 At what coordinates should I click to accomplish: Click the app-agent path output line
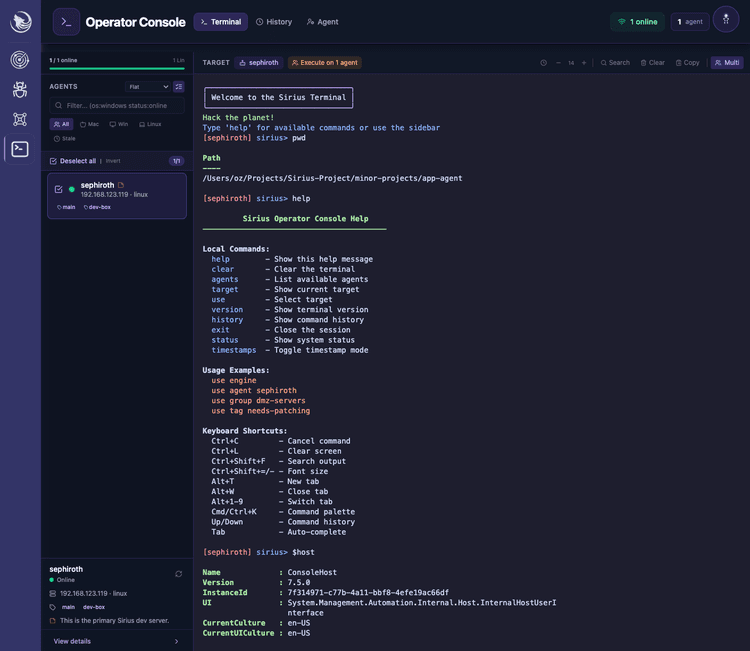coord(332,178)
